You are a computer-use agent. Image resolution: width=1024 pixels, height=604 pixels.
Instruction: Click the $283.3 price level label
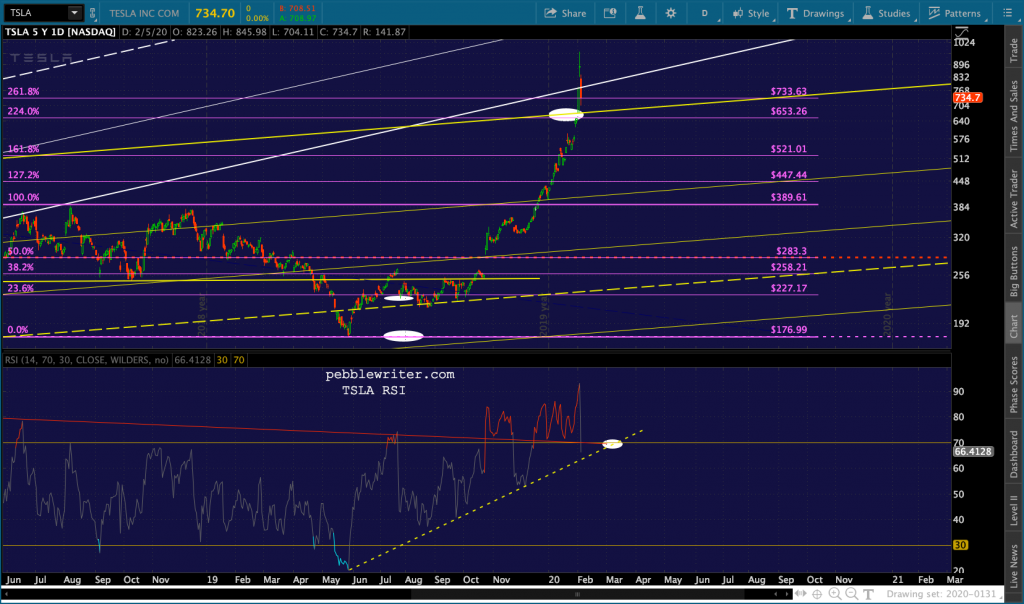[x=791, y=251]
